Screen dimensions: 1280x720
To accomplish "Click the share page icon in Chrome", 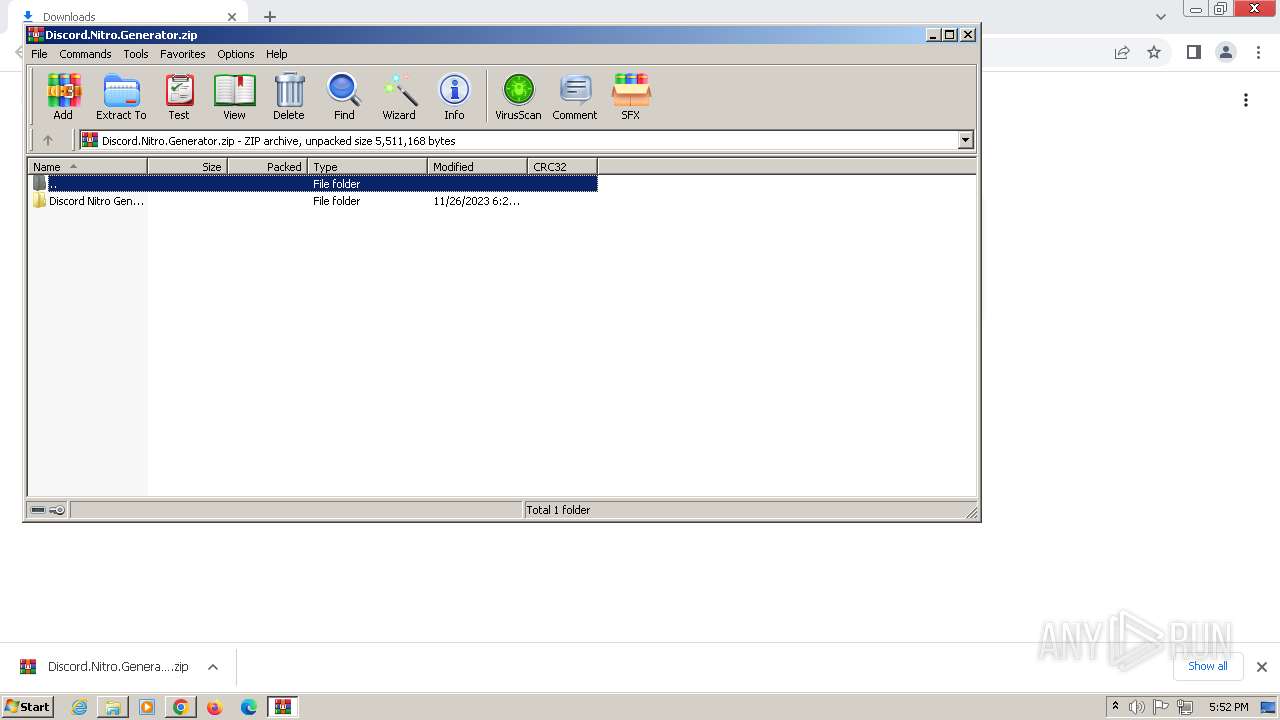I will (1122, 52).
